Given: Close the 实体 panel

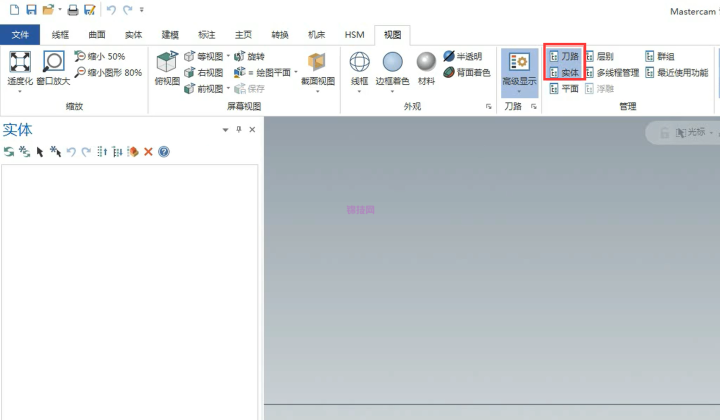Looking at the screenshot, I should pos(252,129).
